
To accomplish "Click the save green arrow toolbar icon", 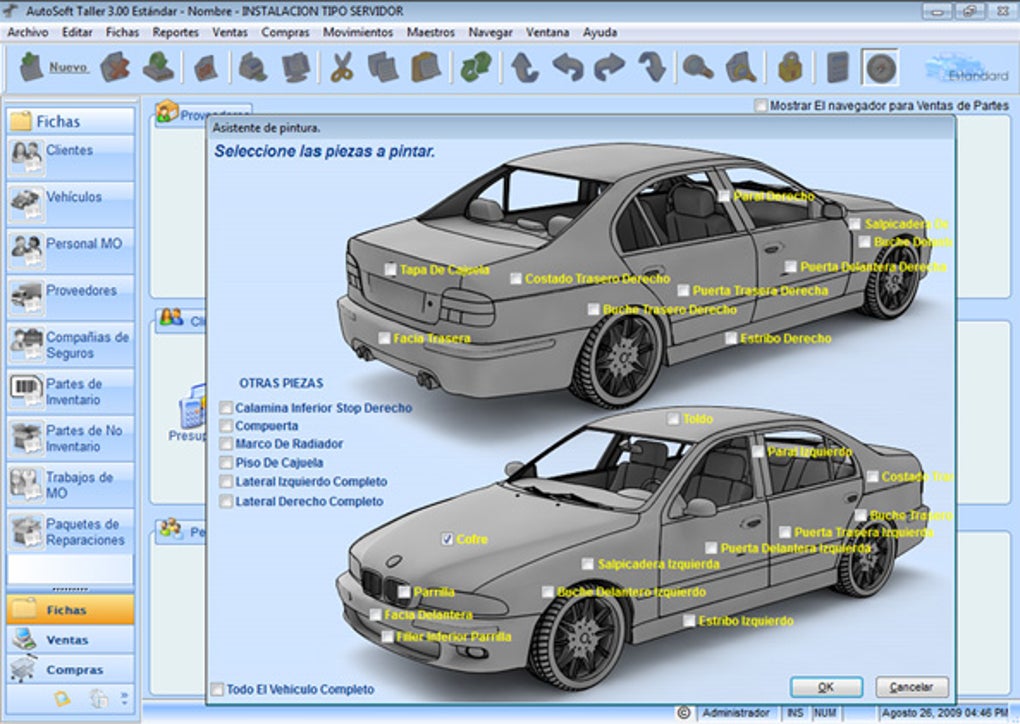I will [158, 67].
